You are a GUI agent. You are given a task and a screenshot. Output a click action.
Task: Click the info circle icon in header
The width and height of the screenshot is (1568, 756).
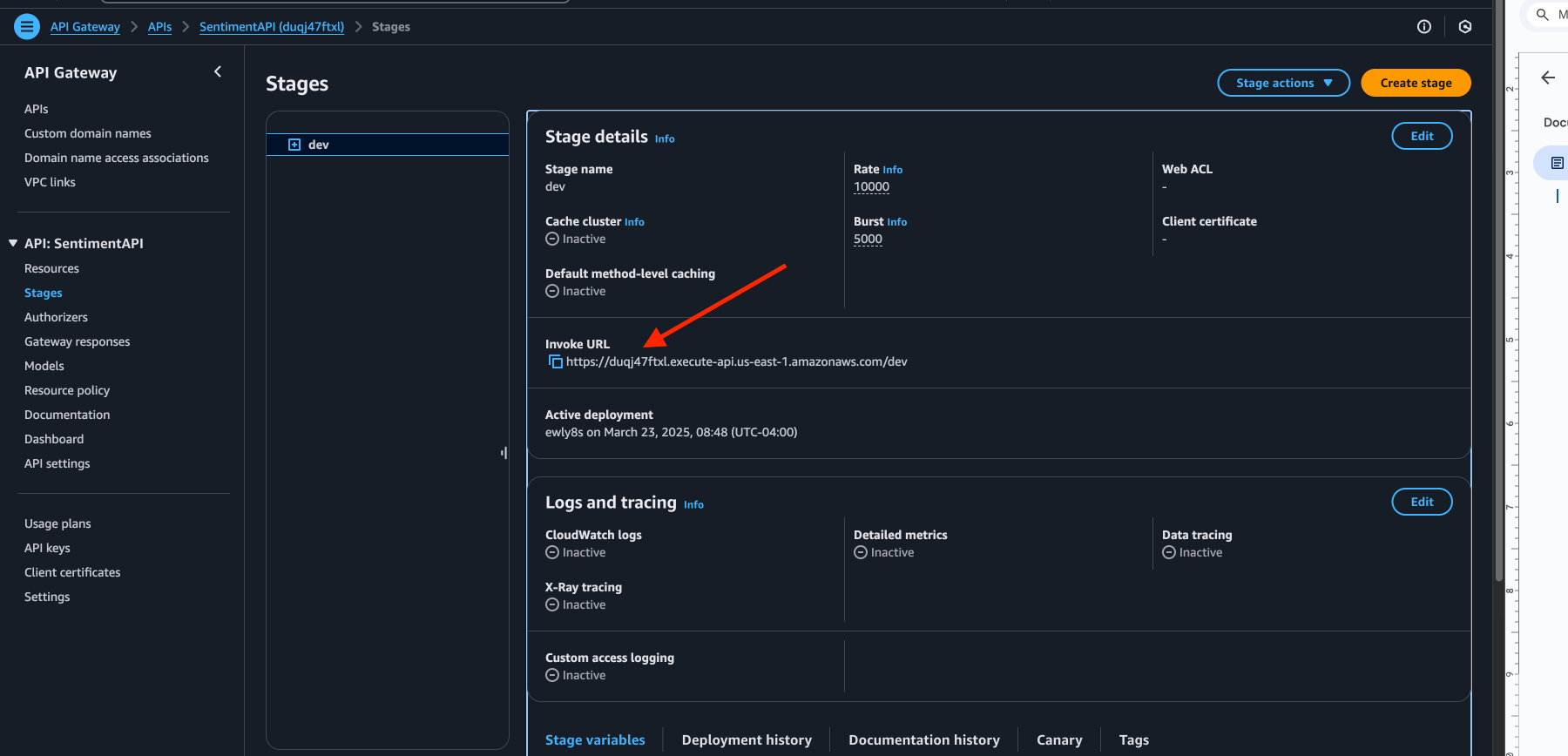[1424, 27]
